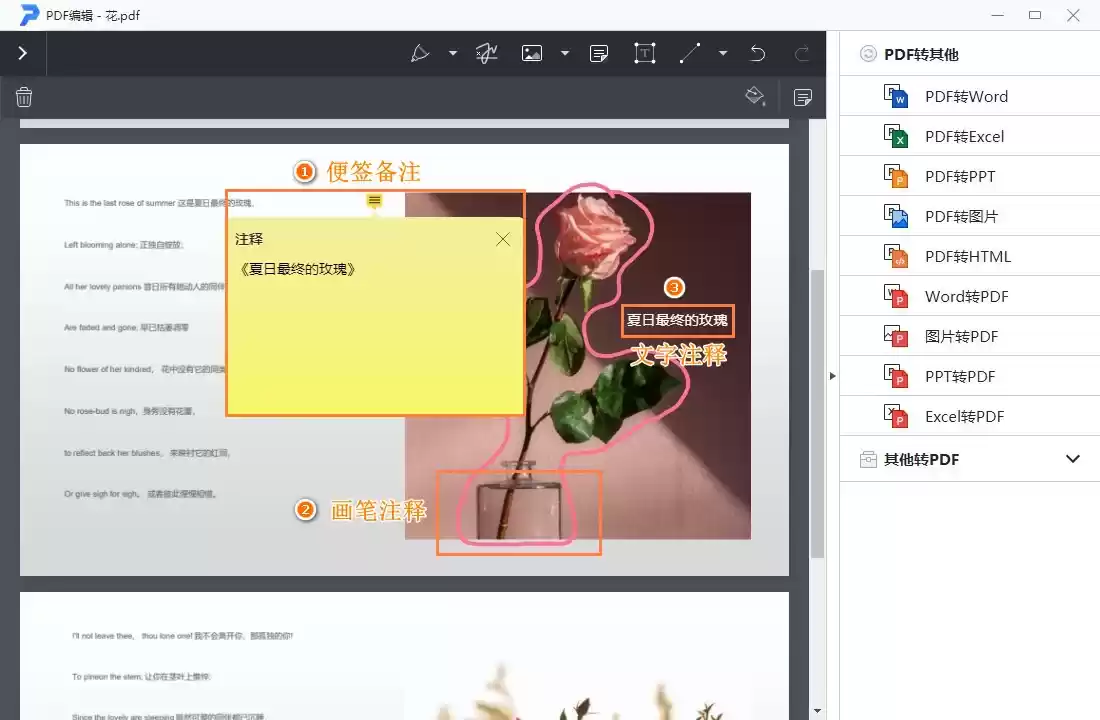The height and width of the screenshot is (720, 1100).
Task: Expand the left sidebar panel
Action: coord(22,53)
